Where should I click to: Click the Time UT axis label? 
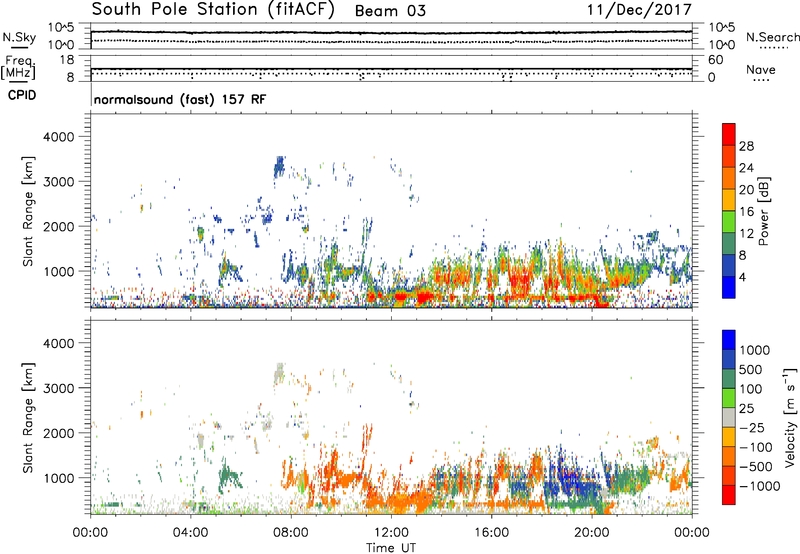pyautogui.click(x=391, y=548)
